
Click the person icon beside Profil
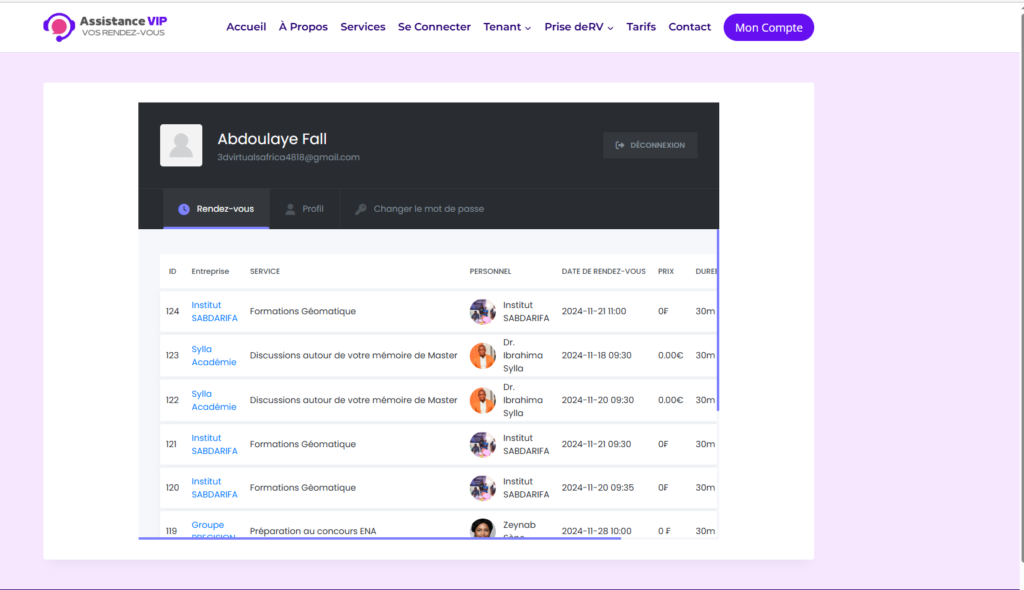[290, 209]
